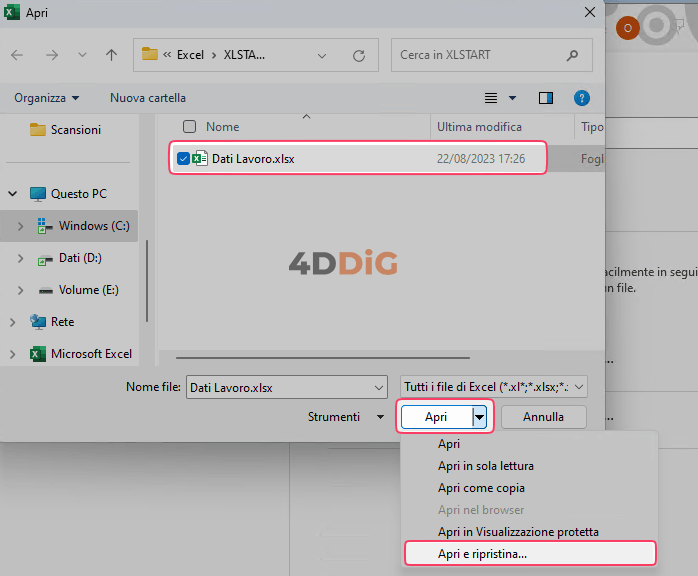This screenshot has width=698, height=576.
Task: Sort files by Nome column
Action: pyautogui.click(x=223, y=127)
